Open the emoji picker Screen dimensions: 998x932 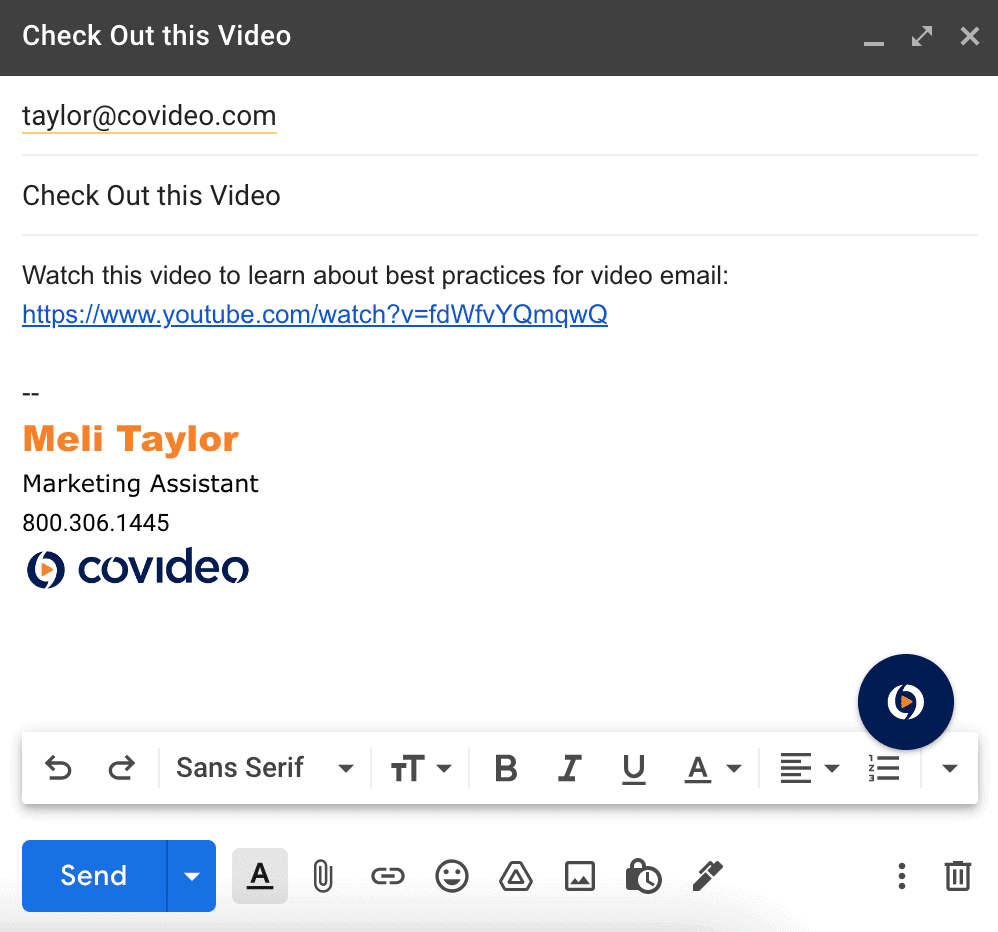click(452, 876)
